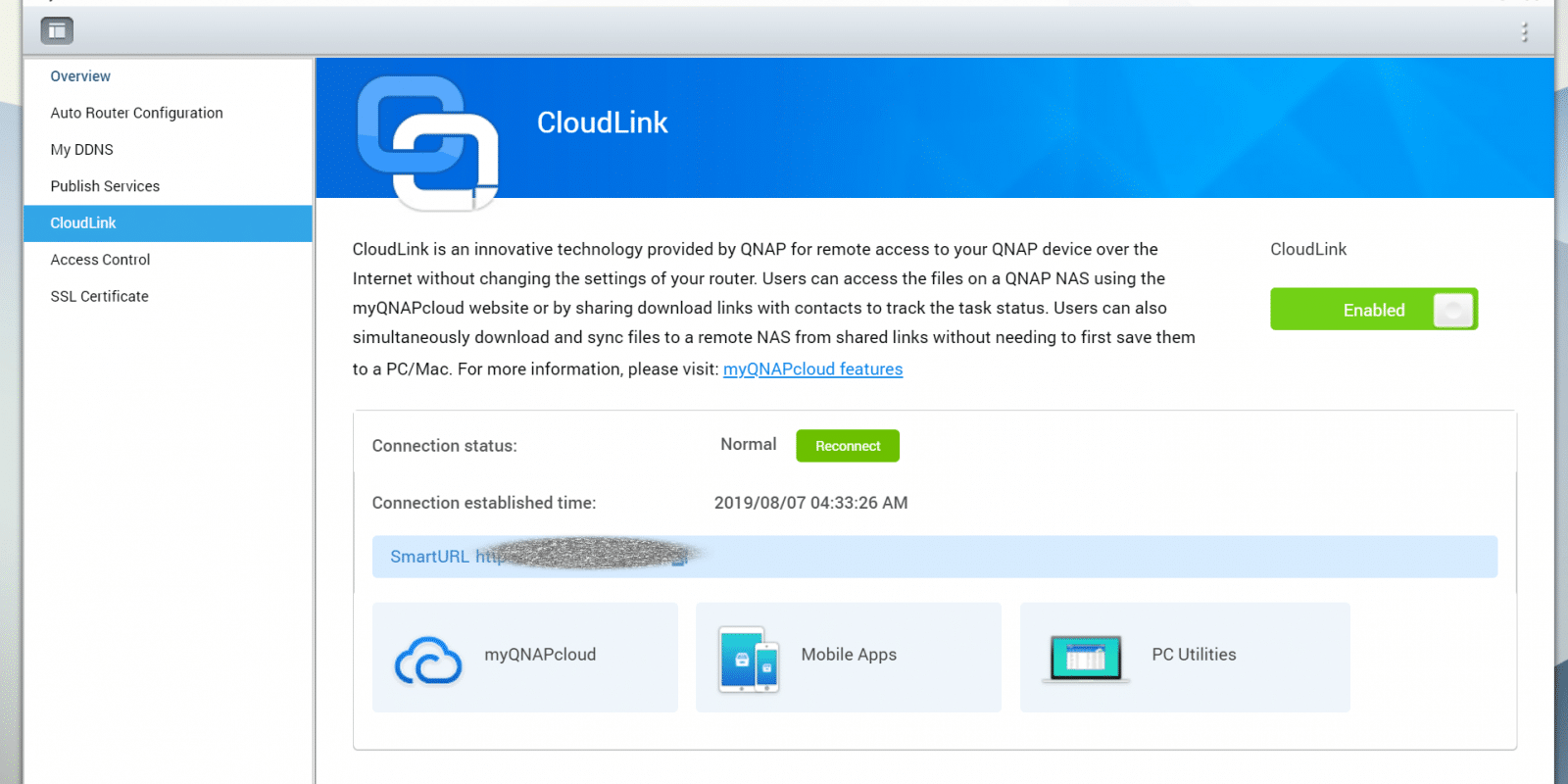
Task: Click the CloudLink logo icon
Action: click(x=428, y=143)
